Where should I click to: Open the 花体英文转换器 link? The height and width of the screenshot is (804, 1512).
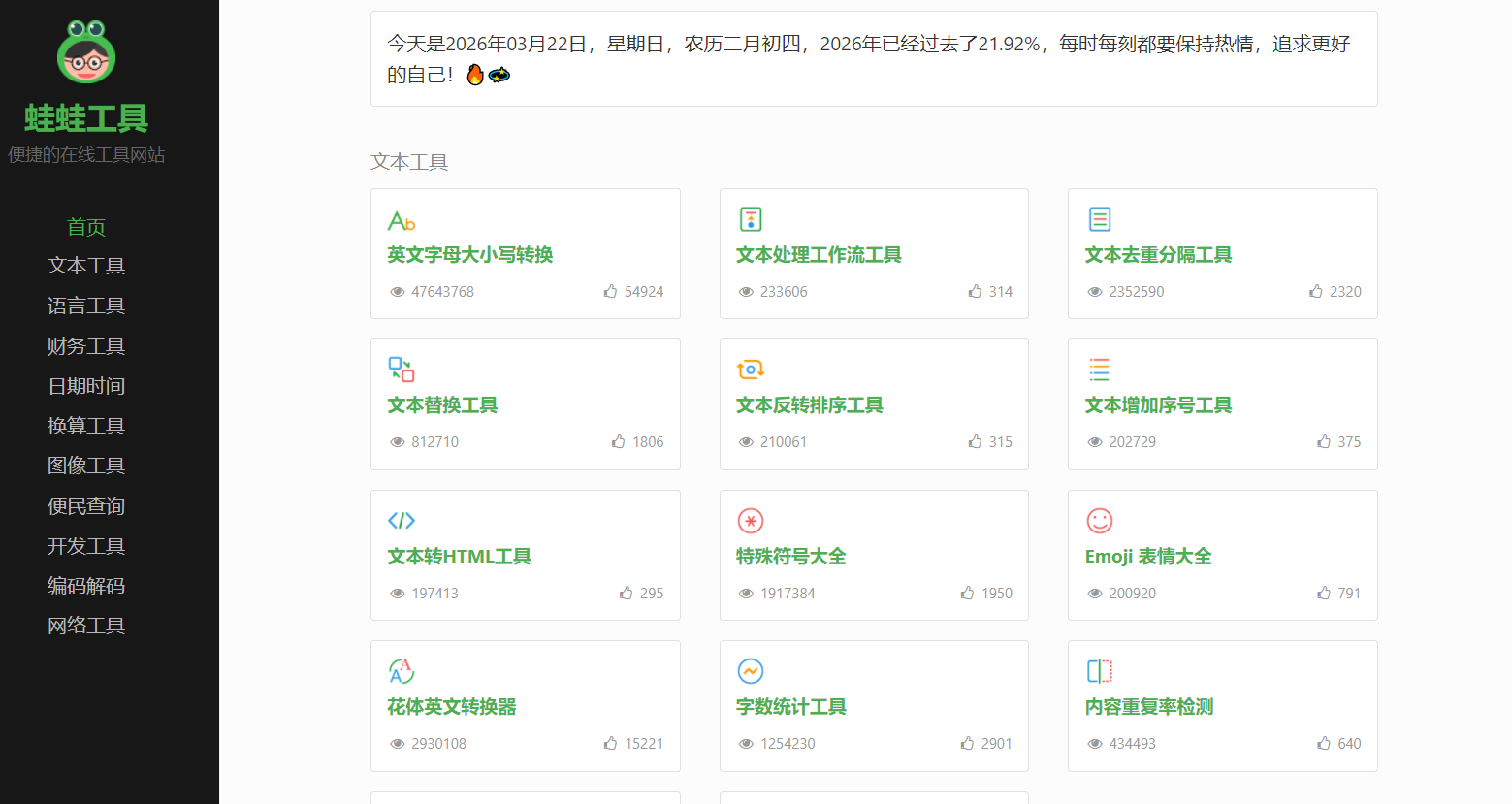(451, 707)
